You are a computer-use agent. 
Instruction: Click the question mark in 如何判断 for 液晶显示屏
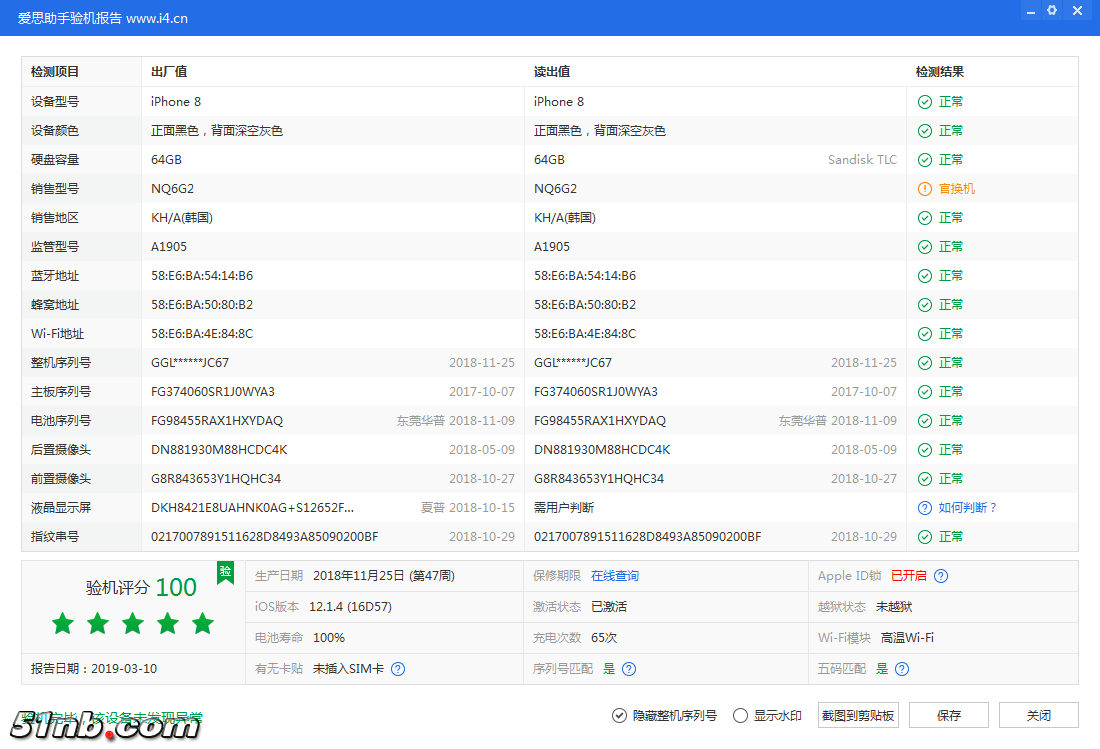click(924, 507)
